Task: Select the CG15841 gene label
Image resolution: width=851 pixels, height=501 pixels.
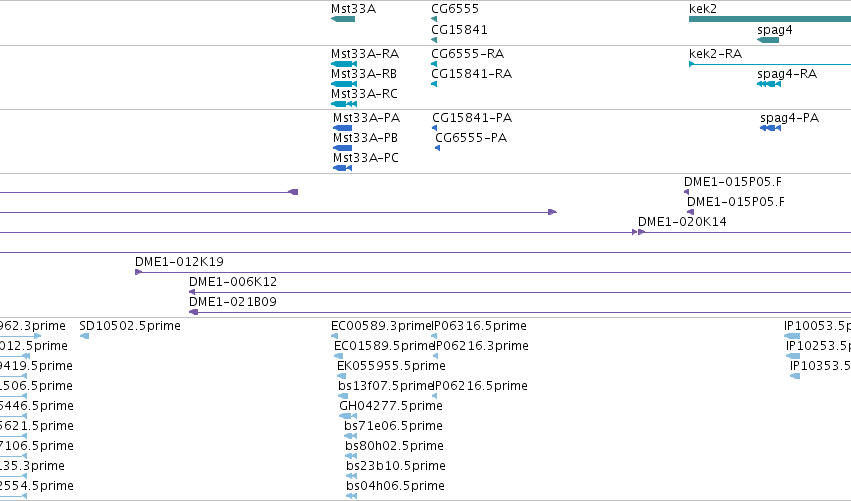Action: pos(459,30)
